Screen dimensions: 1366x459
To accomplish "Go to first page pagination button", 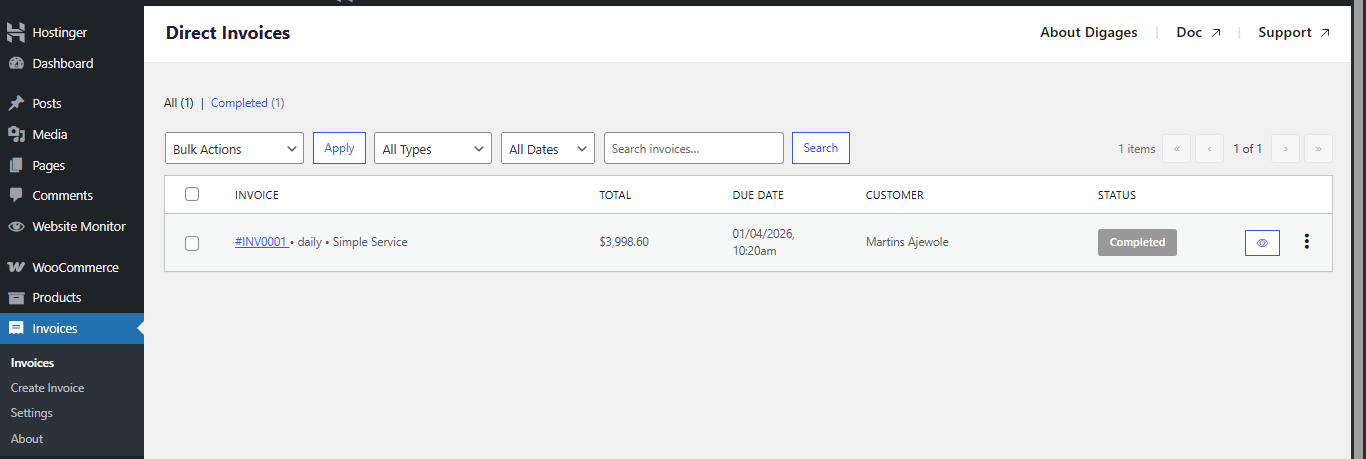I will pos(1176,148).
